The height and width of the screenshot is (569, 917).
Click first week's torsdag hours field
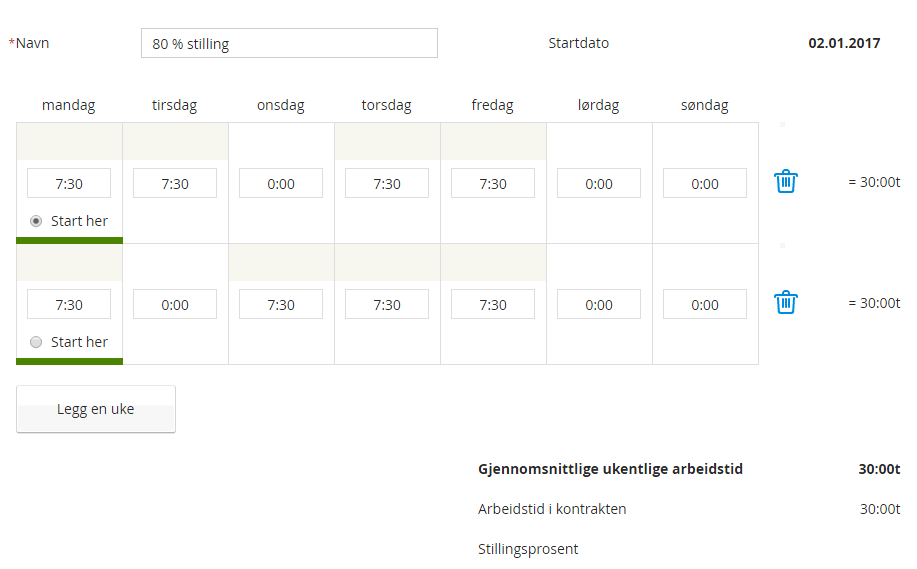(x=387, y=184)
